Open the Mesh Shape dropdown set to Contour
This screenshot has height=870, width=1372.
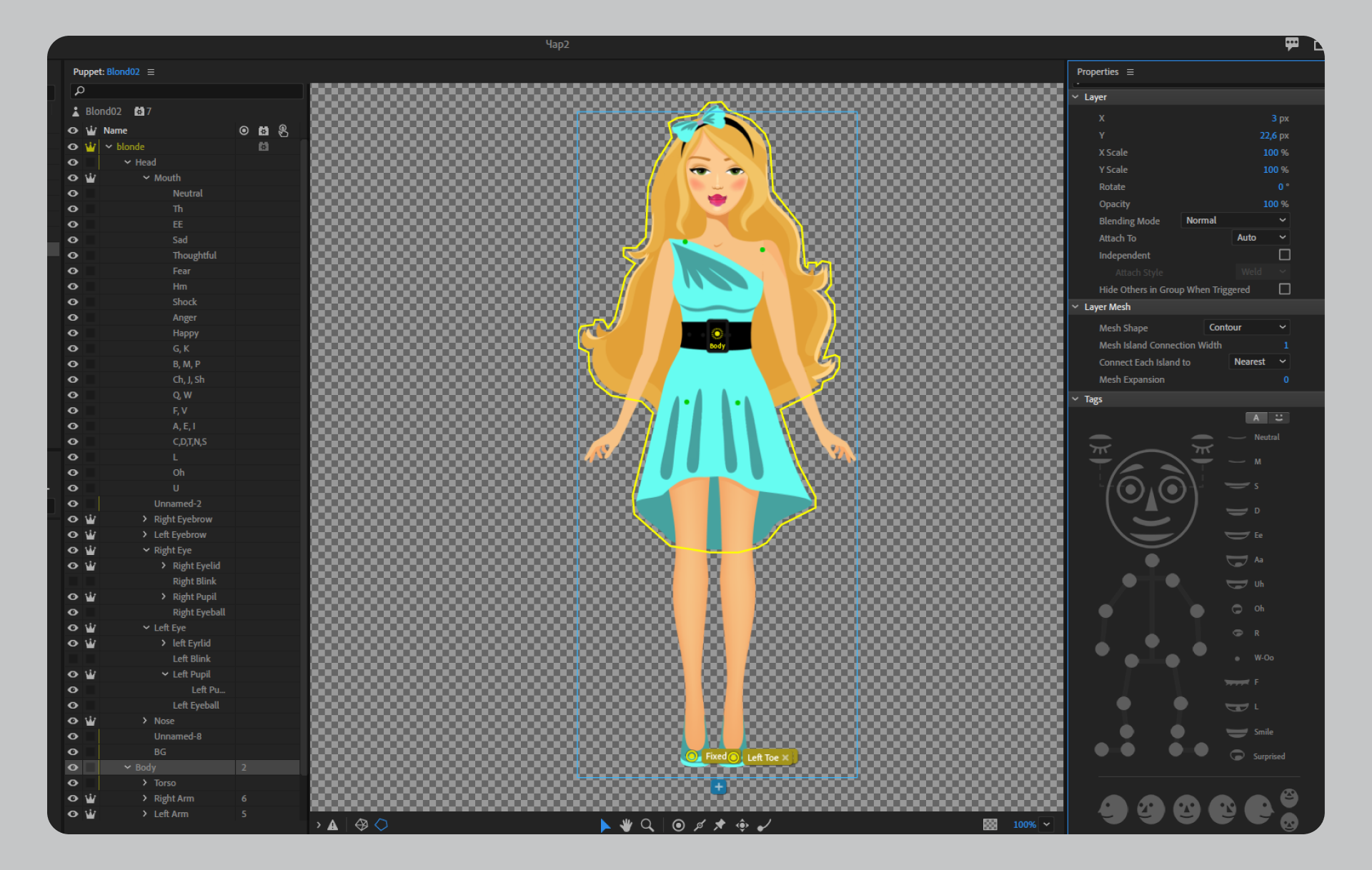(1246, 327)
